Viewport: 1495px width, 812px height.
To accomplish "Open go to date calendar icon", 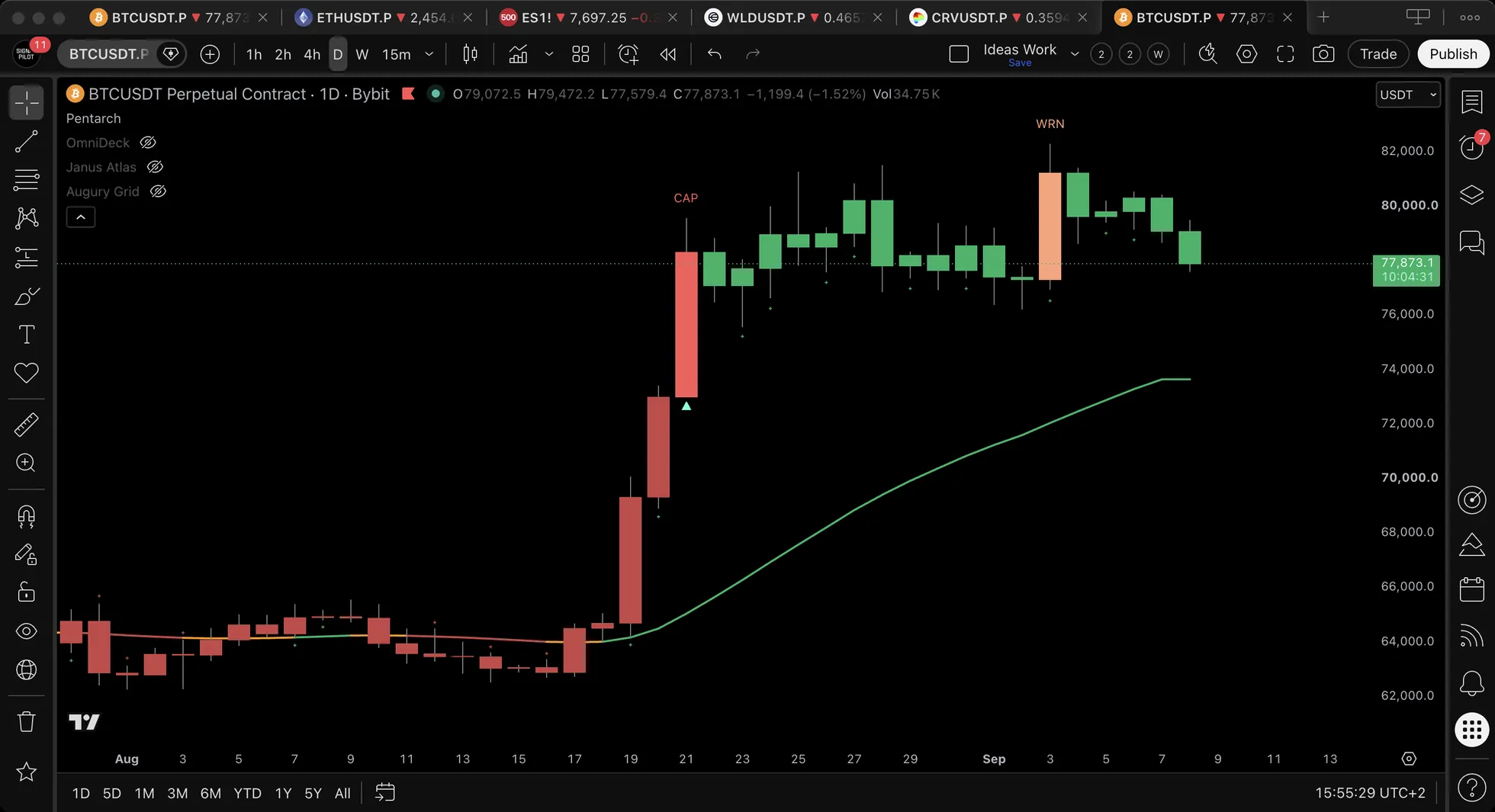I will click(385, 793).
